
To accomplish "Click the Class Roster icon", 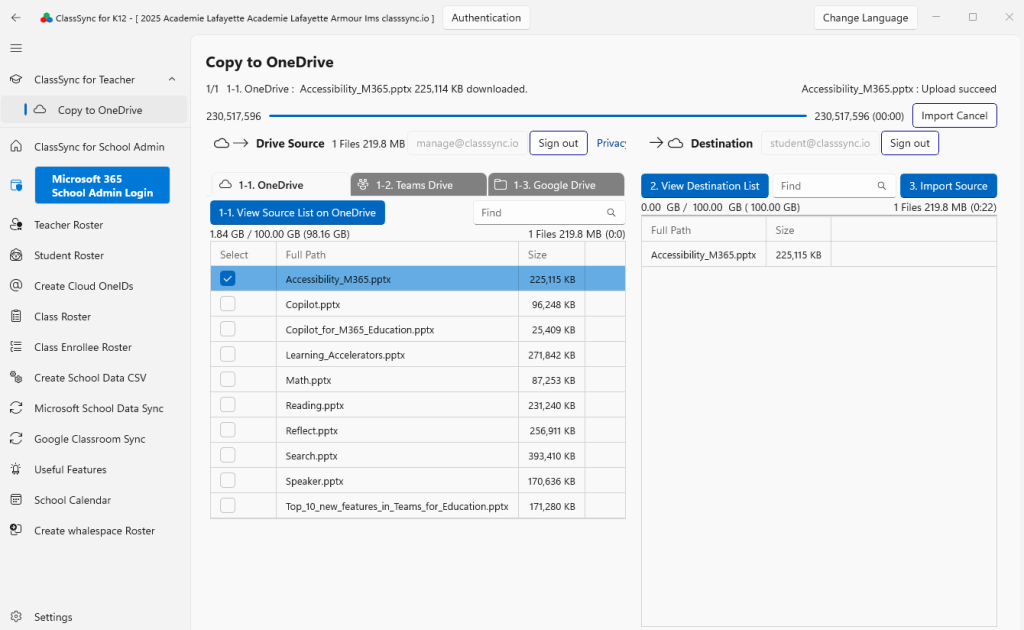I will 16,316.
